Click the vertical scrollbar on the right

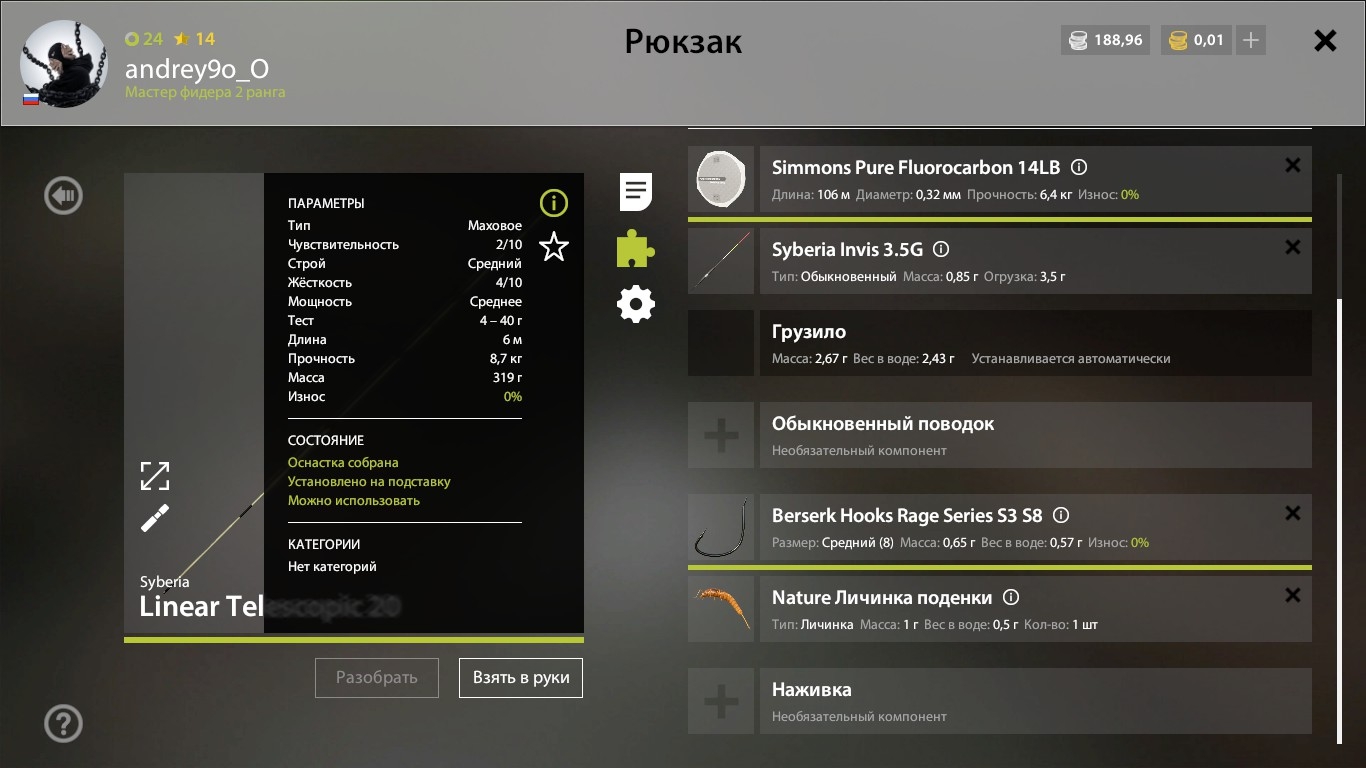pyautogui.click(x=1340, y=520)
